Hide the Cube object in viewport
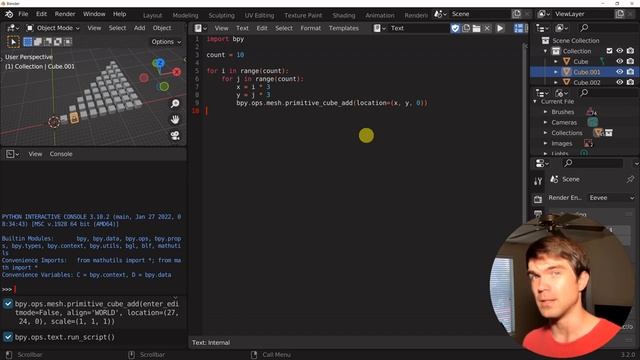This screenshot has width=640, height=360. point(620,61)
